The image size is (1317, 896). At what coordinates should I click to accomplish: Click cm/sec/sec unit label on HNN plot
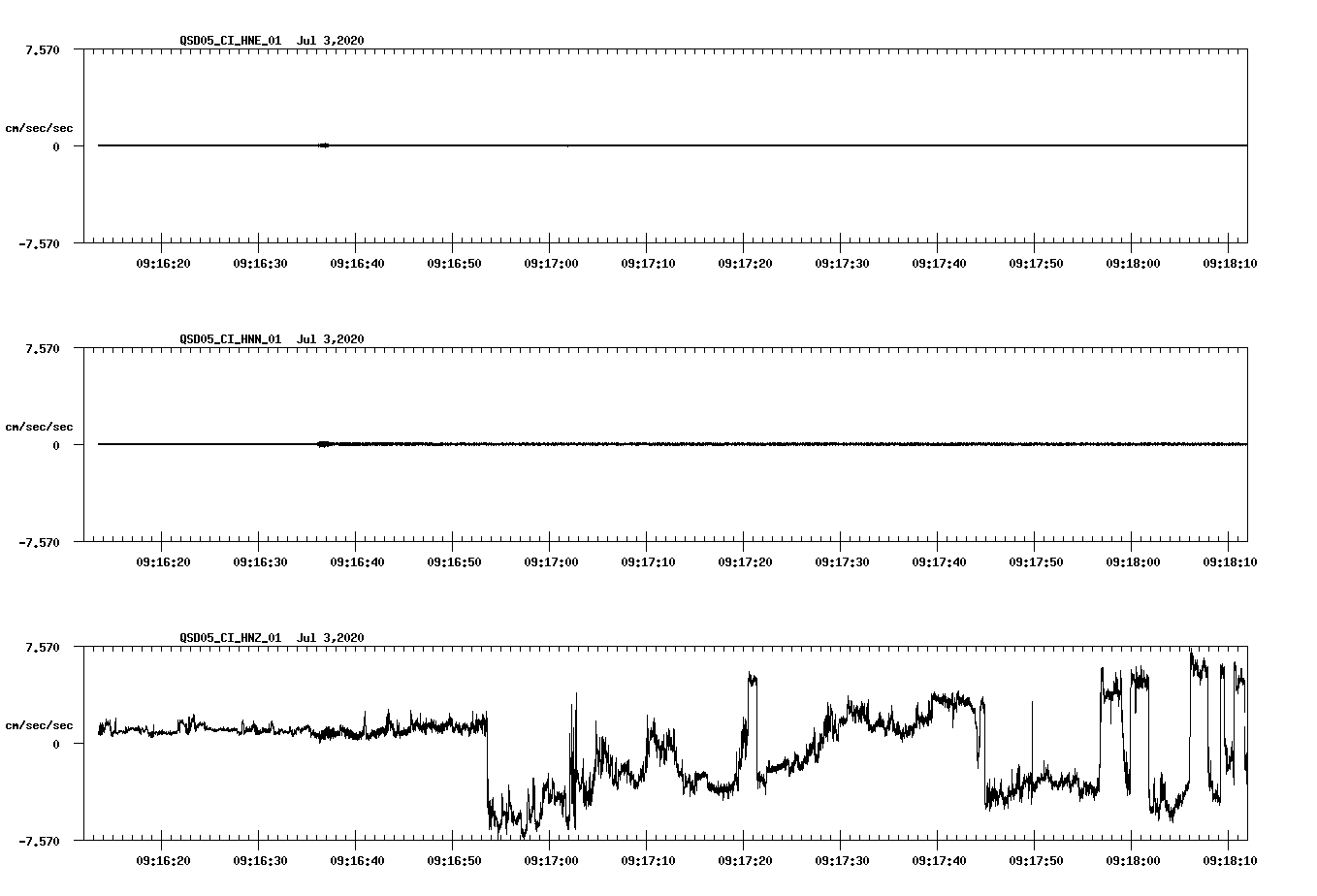tap(39, 427)
